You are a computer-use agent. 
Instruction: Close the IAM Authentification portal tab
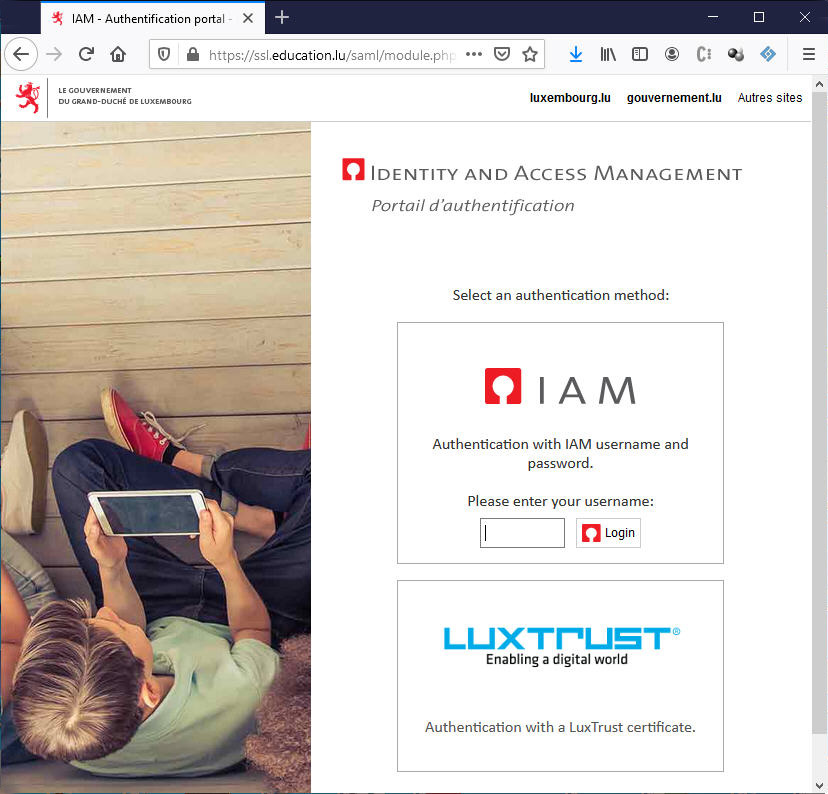tap(248, 18)
